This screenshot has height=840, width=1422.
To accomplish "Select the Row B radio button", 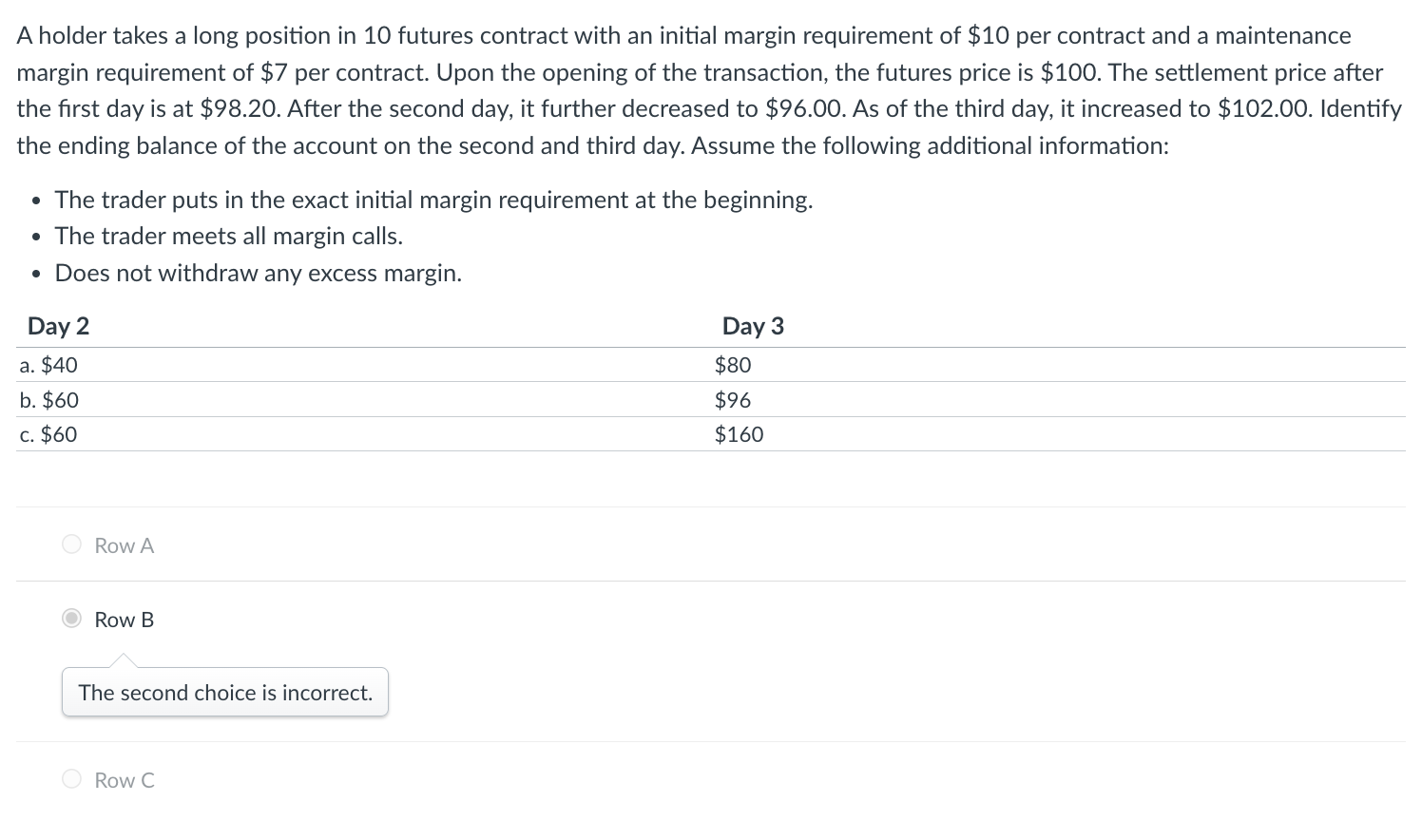I will pos(72,619).
